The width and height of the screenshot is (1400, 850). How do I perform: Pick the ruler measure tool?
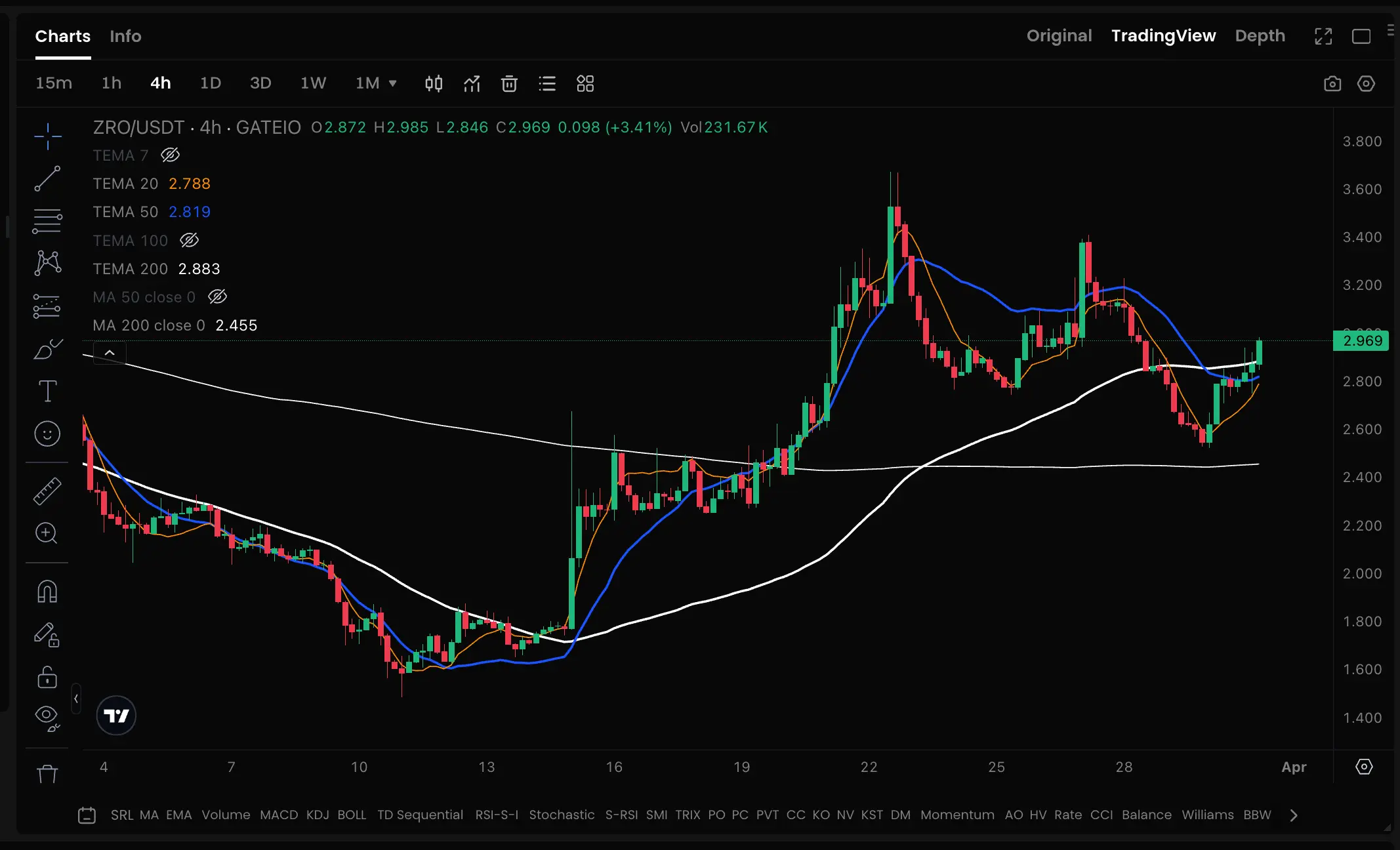coord(47,491)
